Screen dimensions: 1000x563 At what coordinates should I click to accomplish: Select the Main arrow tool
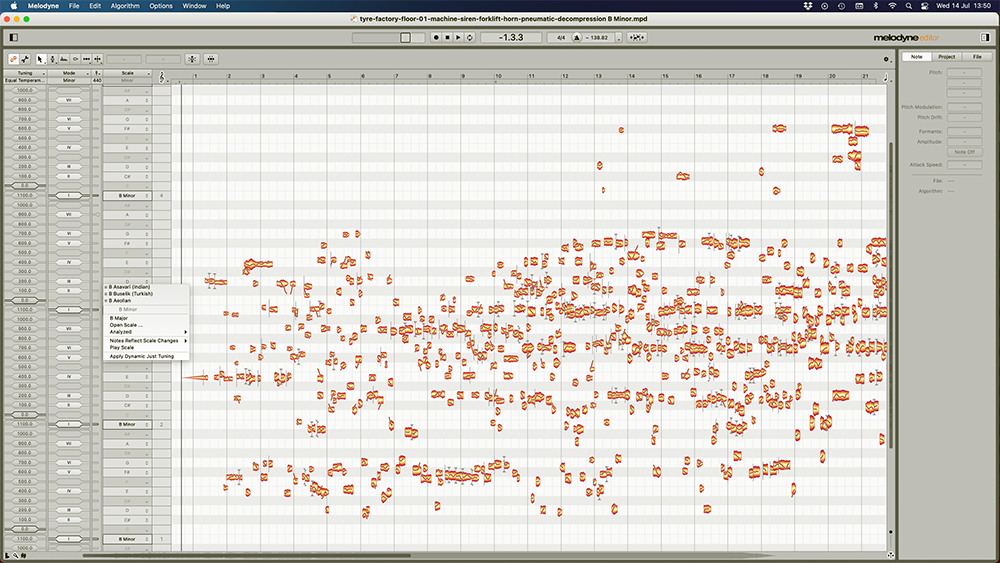[x=41, y=59]
